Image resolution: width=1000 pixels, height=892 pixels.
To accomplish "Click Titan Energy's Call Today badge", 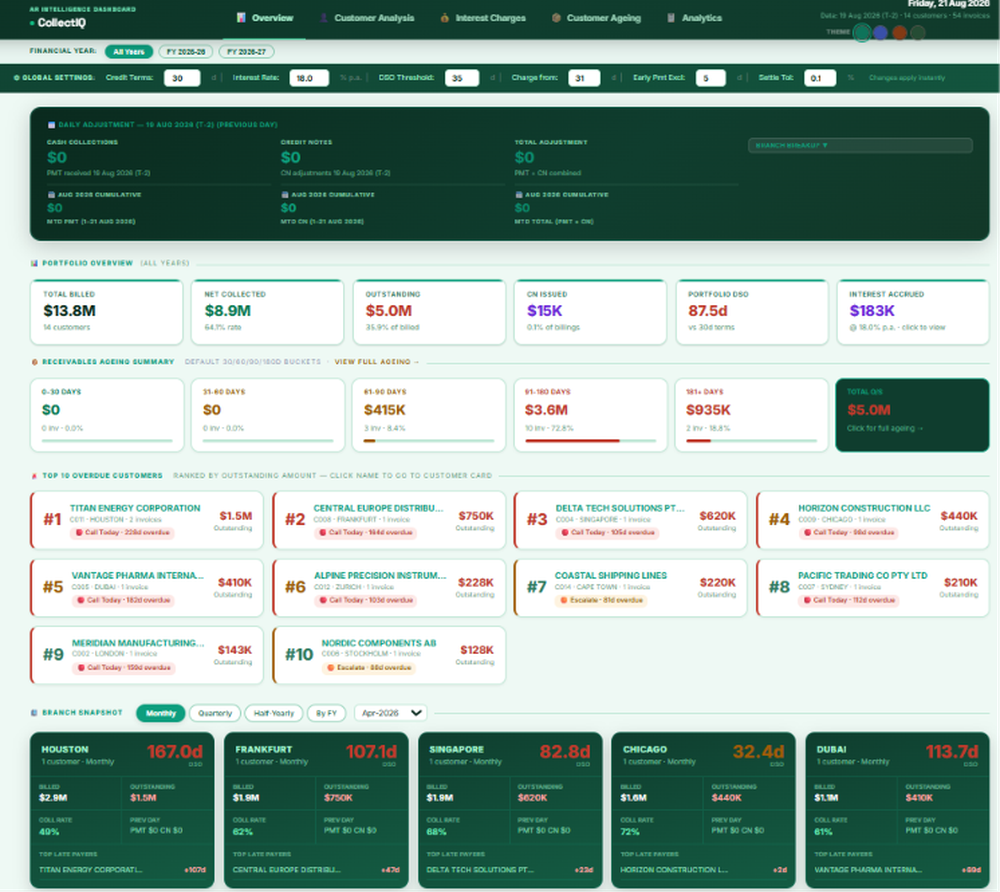I will [122, 533].
